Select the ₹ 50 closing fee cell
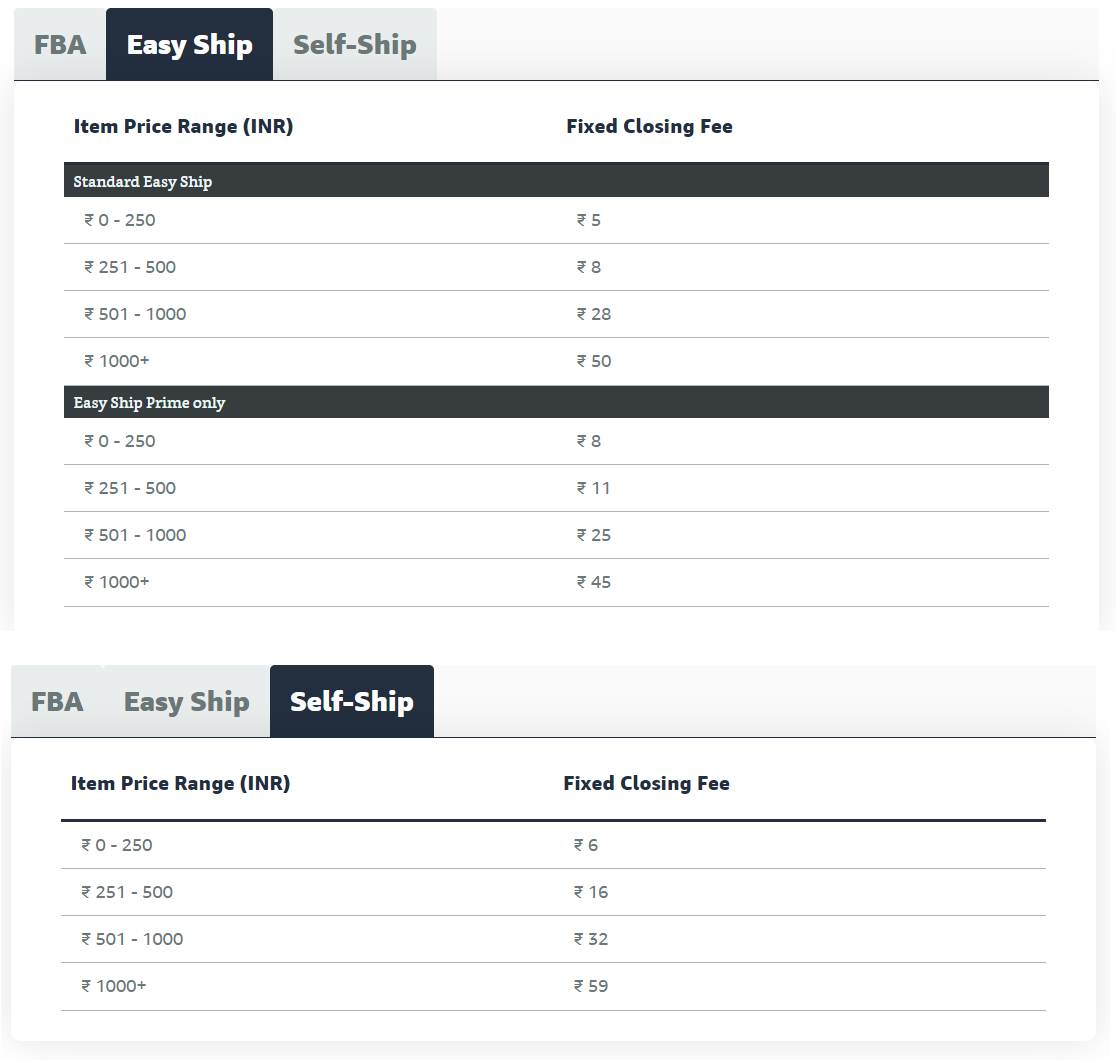Viewport: 1116px width, 1060px height. point(594,361)
